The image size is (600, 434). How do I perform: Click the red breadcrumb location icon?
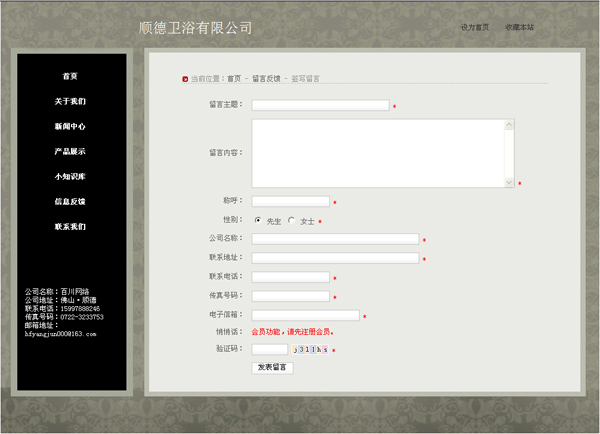pos(185,78)
